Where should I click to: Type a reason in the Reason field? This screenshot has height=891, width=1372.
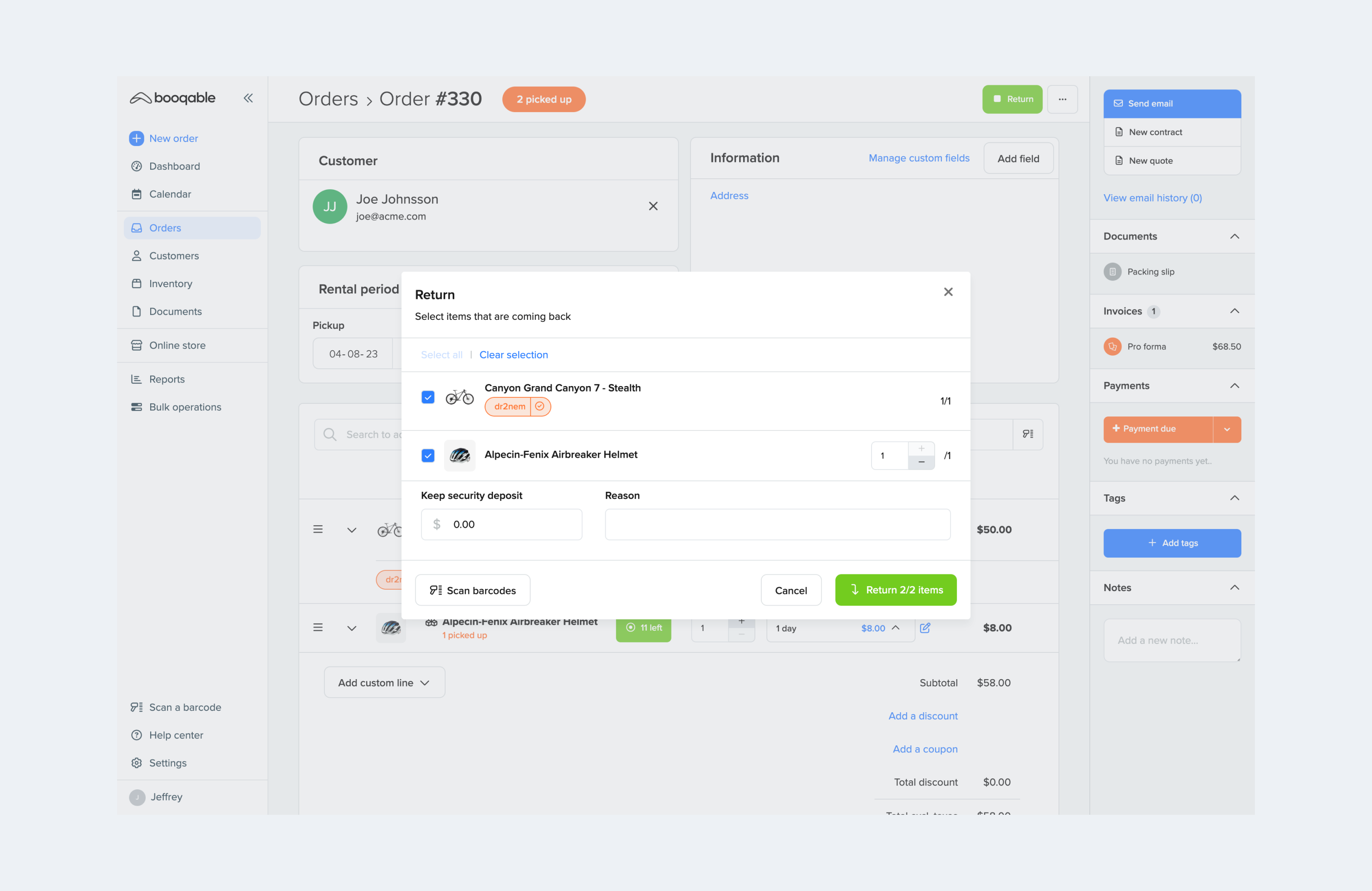point(777,524)
